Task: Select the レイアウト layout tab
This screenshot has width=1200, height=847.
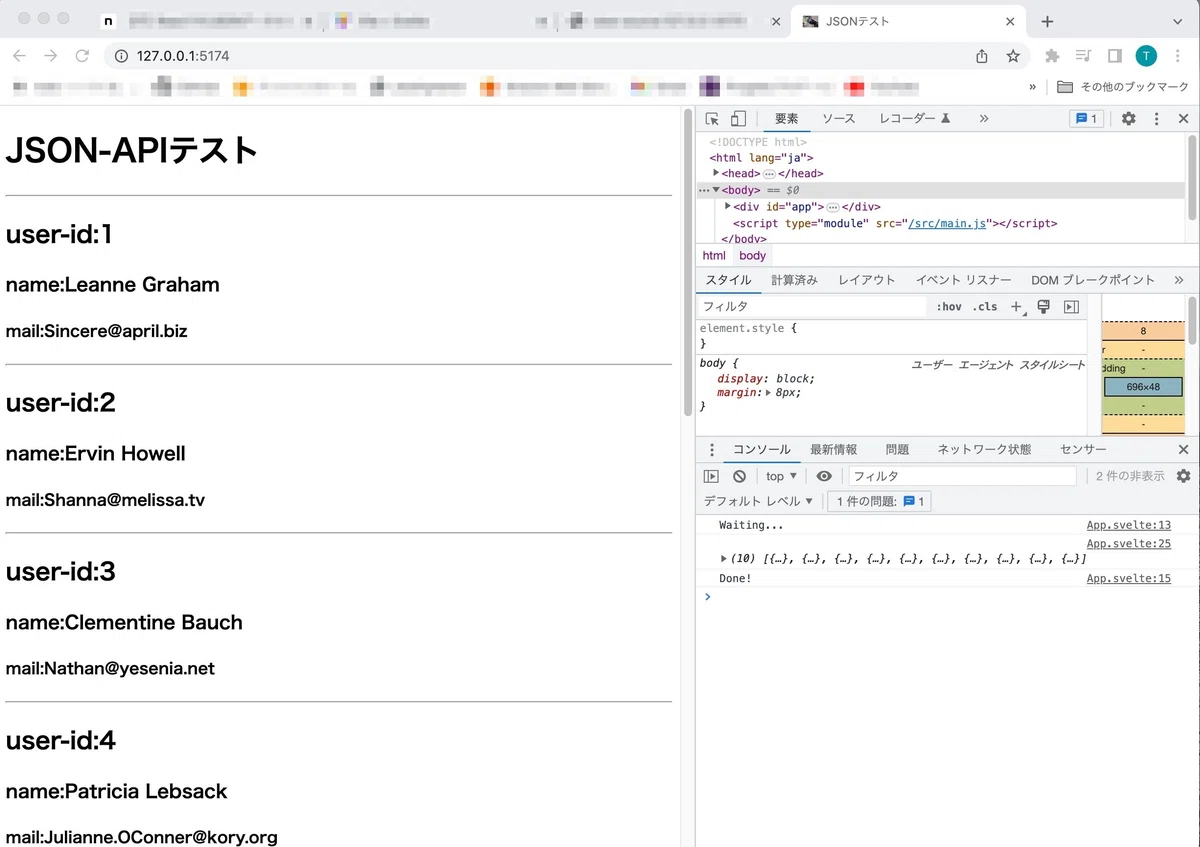Action: coord(867,280)
